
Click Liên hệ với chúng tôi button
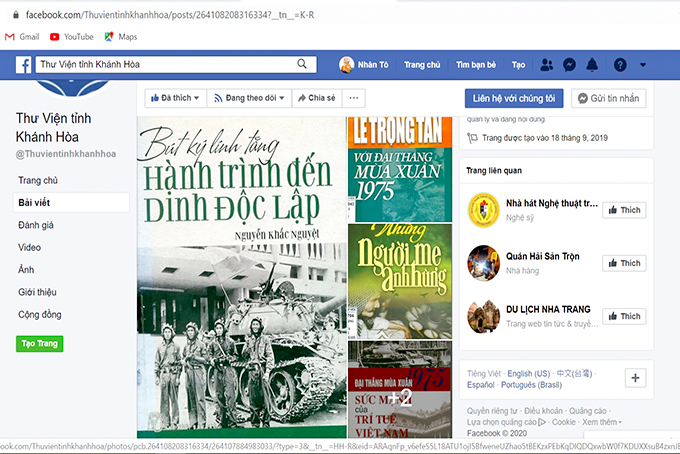click(x=515, y=98)
